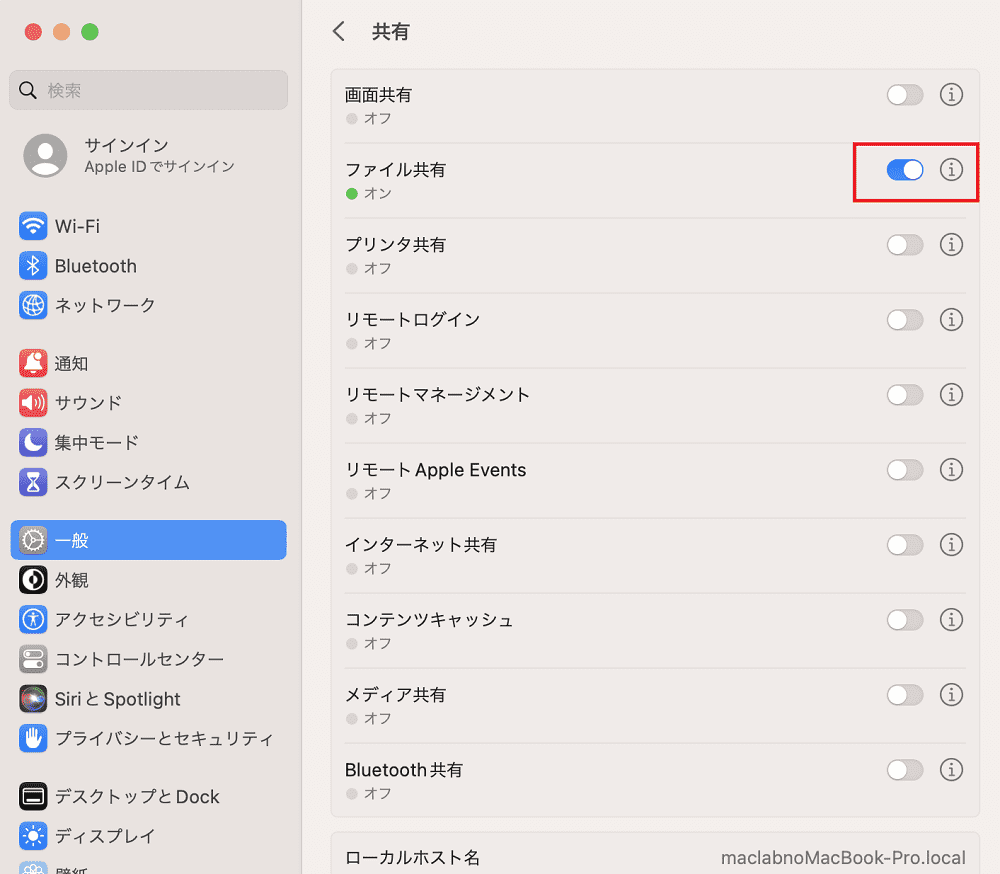This screenshot has width=1000, height=874.
Task: Open コントロールセンター settings
Action: tap(148, 659)
